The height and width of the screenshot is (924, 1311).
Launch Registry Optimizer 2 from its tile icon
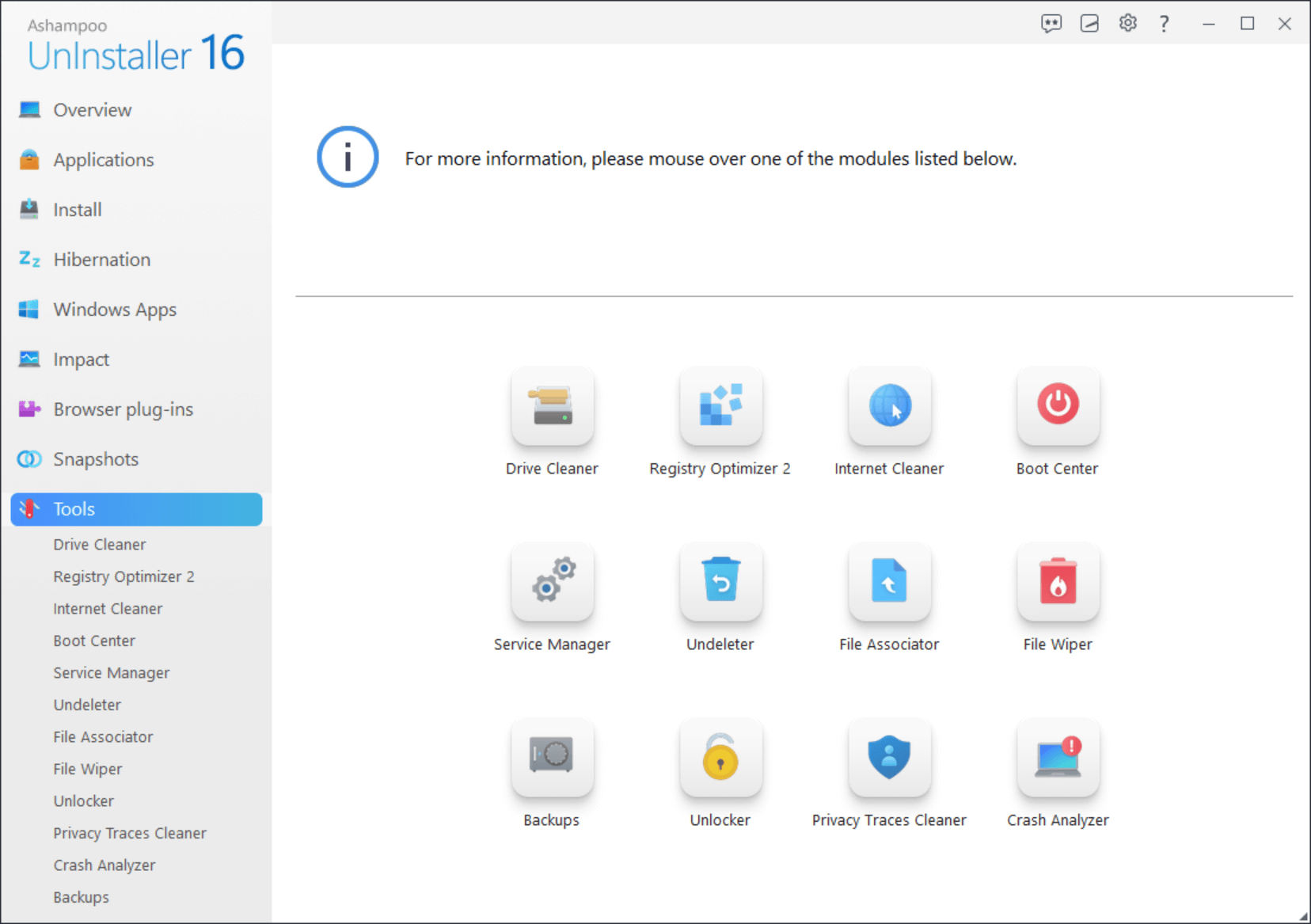[x=720, y=406]
